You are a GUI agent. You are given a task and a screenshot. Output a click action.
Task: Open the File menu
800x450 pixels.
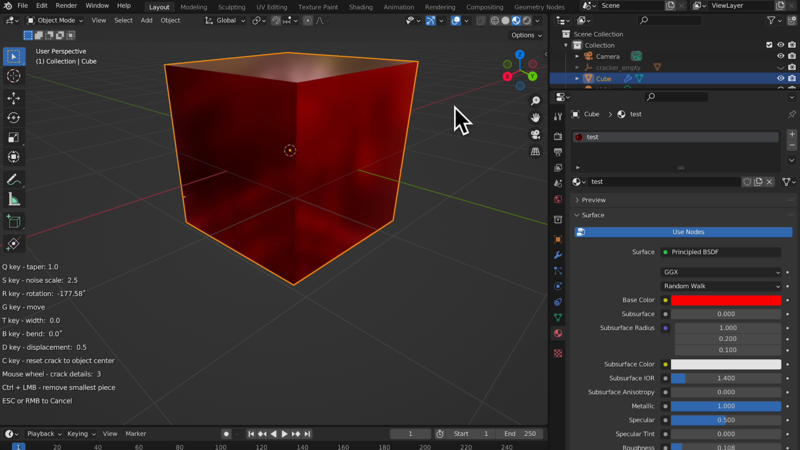tap(22, 6)
